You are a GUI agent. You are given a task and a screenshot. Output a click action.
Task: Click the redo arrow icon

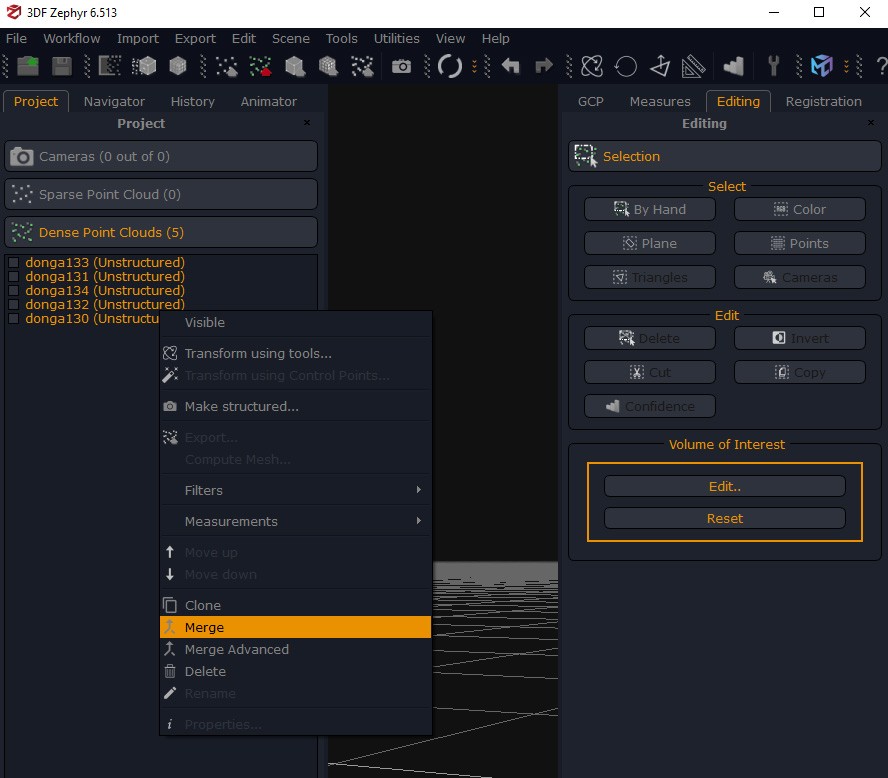(544, 66)
